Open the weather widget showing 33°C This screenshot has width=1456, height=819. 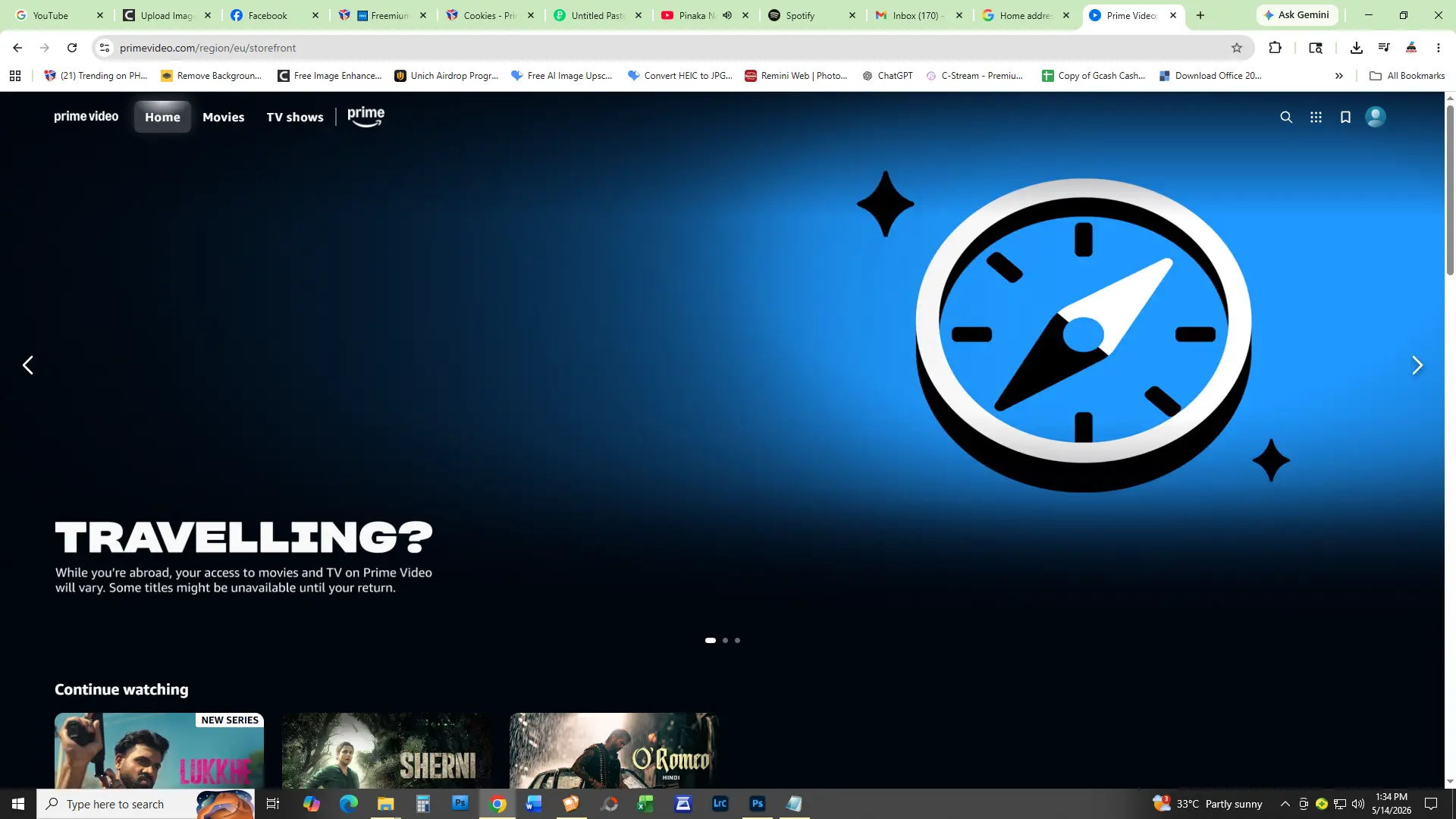click(1207, 804)
